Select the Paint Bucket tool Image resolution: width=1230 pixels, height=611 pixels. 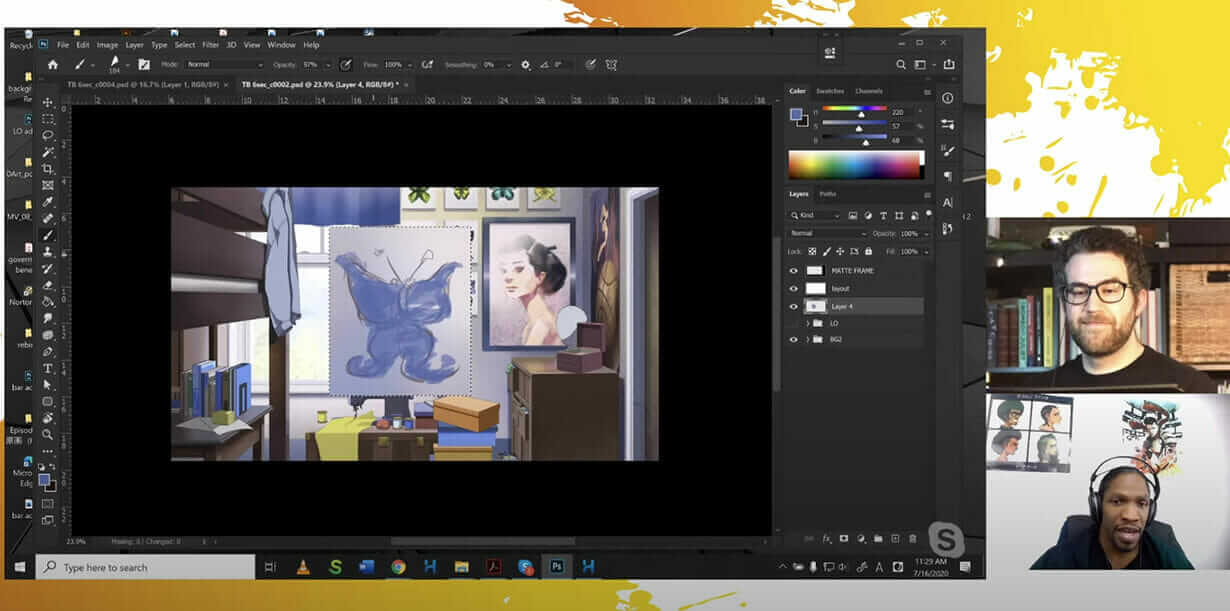[x=47, y=301]
